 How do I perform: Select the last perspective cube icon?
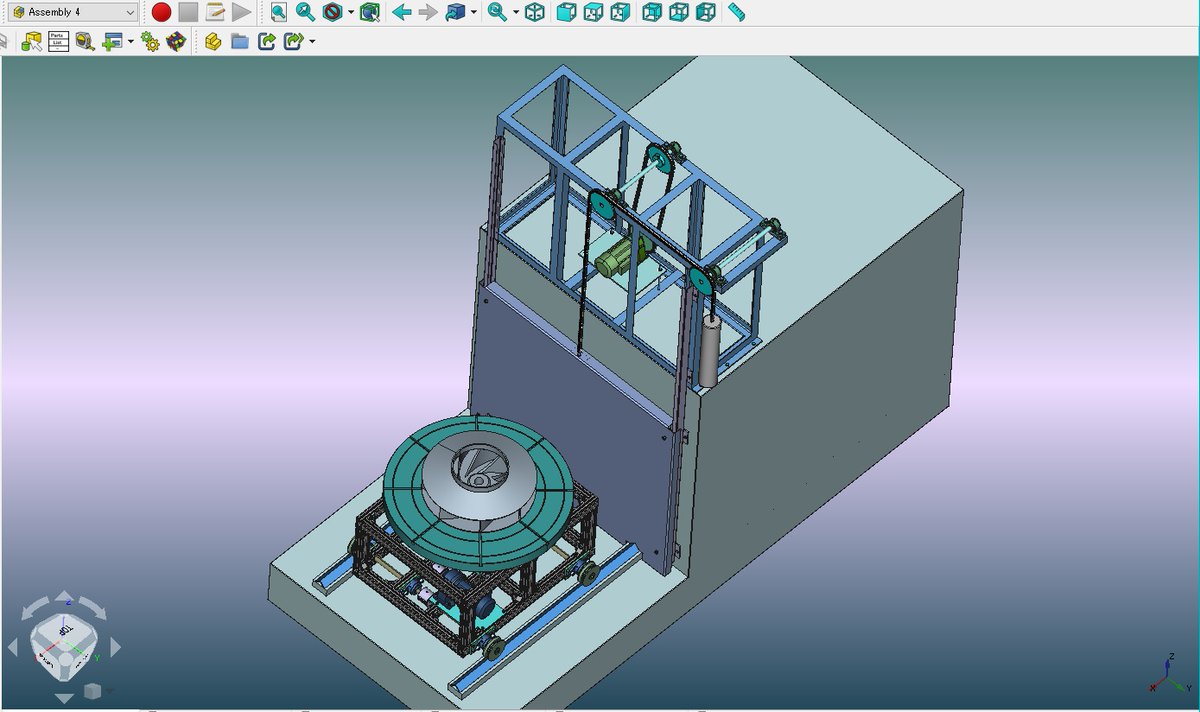(x=706, y=12)
